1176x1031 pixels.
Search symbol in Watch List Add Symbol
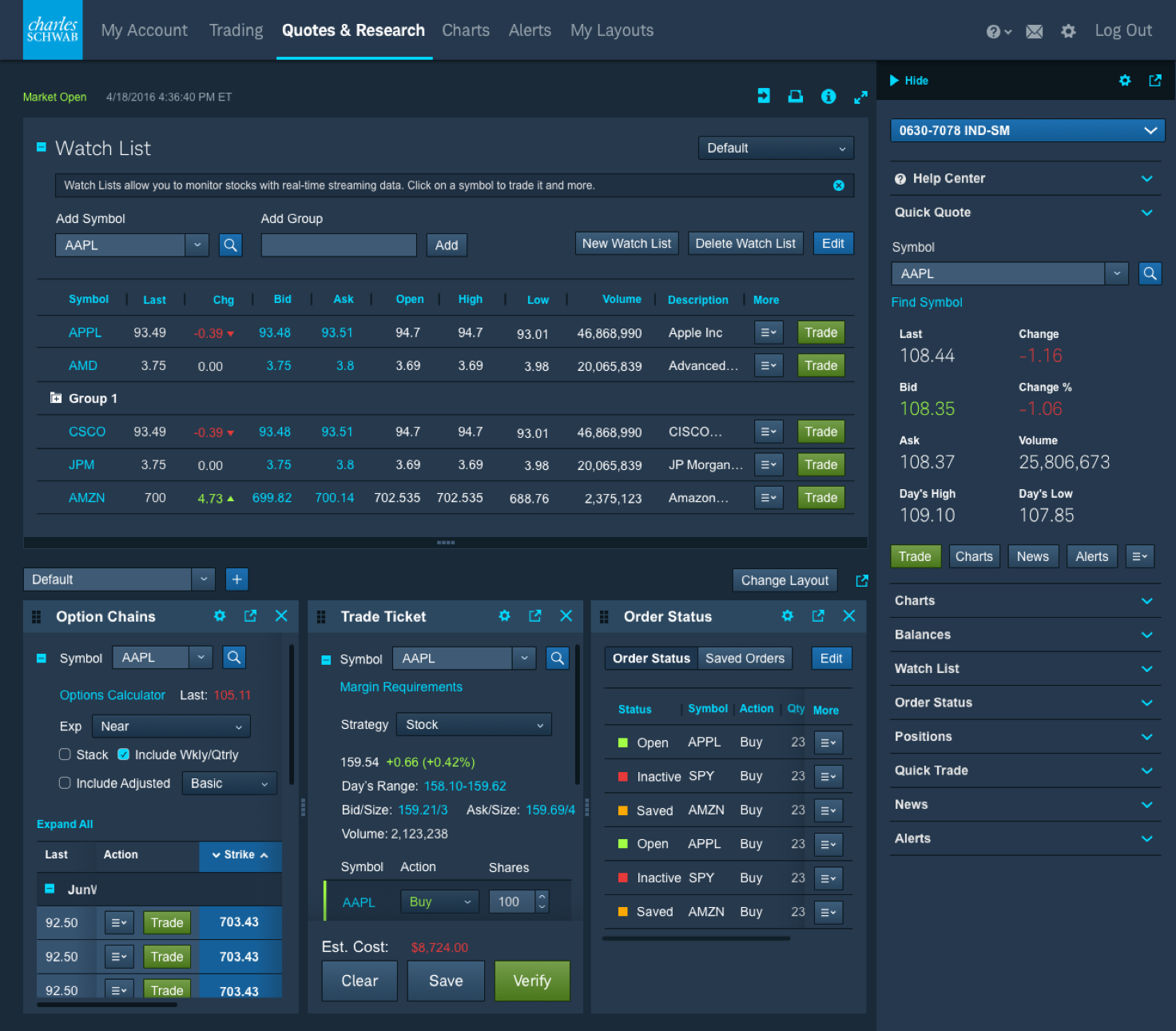(x=230, y=245)
